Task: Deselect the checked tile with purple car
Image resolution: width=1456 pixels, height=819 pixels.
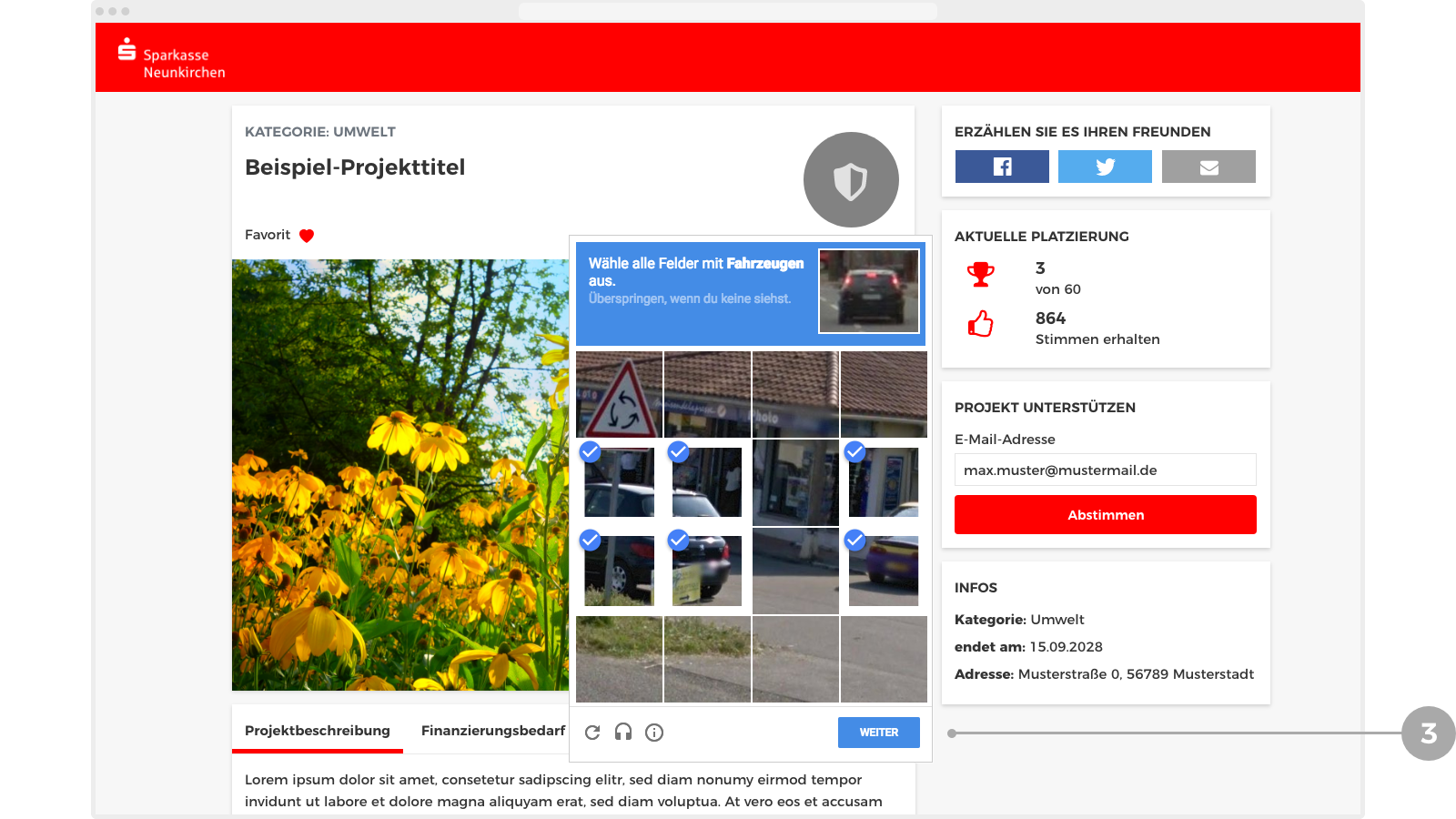Action: pos(884,571)
